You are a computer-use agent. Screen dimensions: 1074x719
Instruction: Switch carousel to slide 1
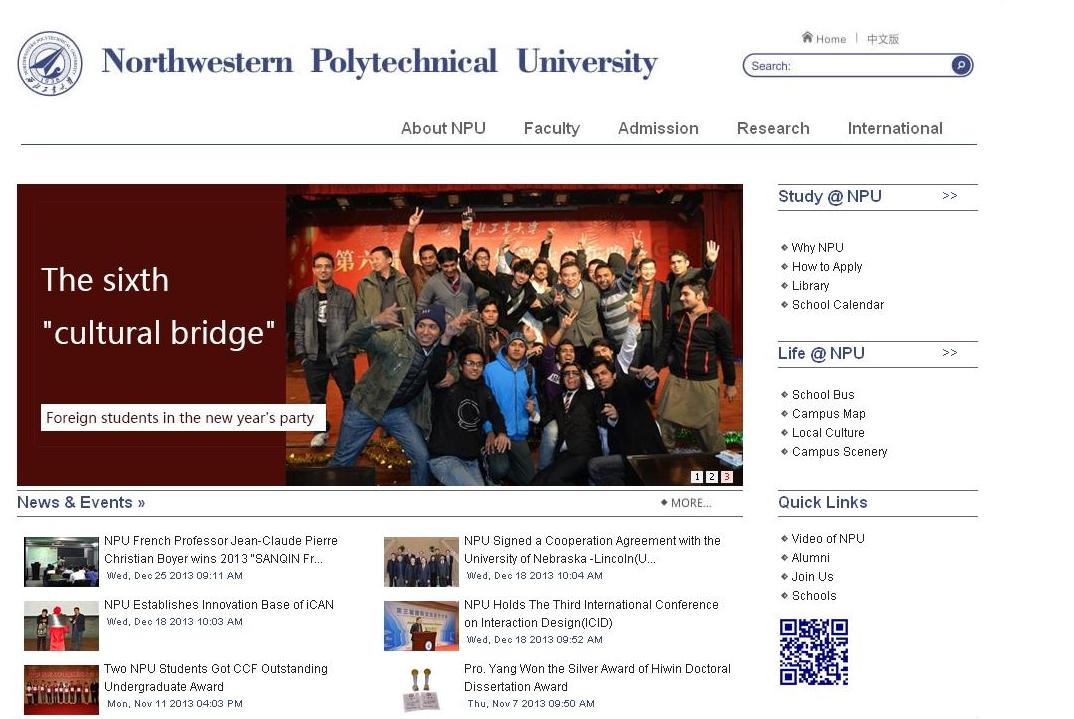point(697,477)
